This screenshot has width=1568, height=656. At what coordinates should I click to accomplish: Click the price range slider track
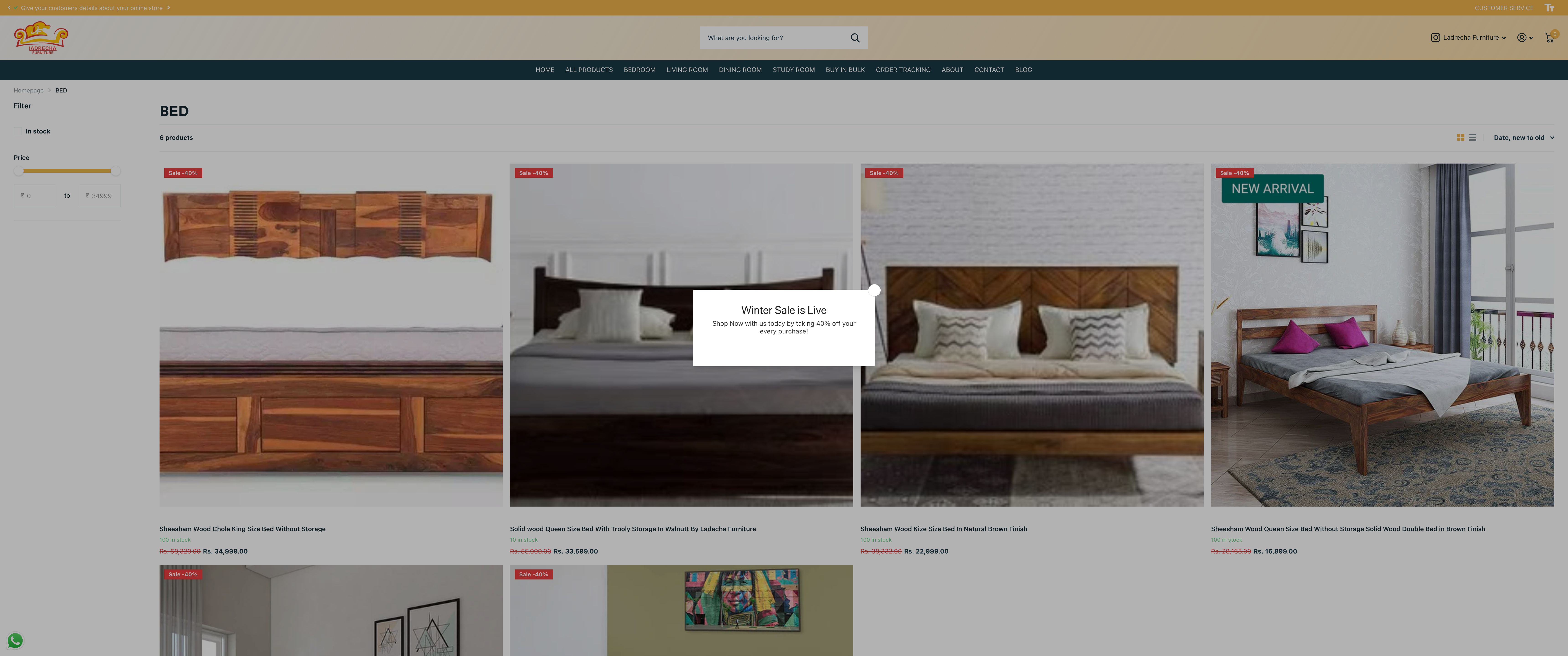pos(67,171)
